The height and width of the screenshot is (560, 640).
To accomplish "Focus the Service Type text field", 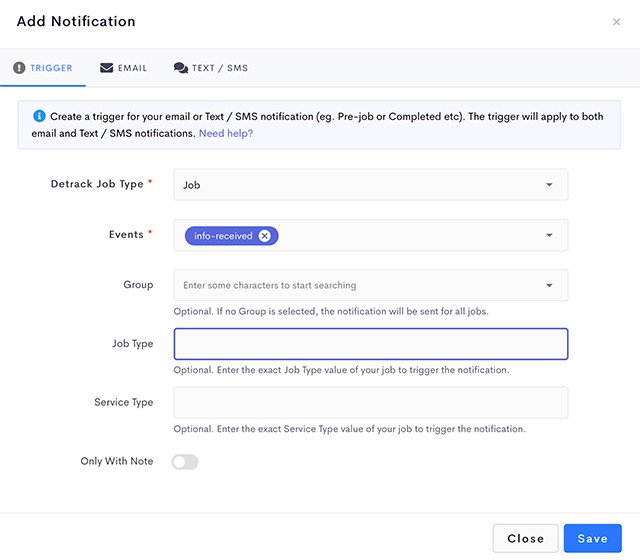I will [x=371, y=403].
